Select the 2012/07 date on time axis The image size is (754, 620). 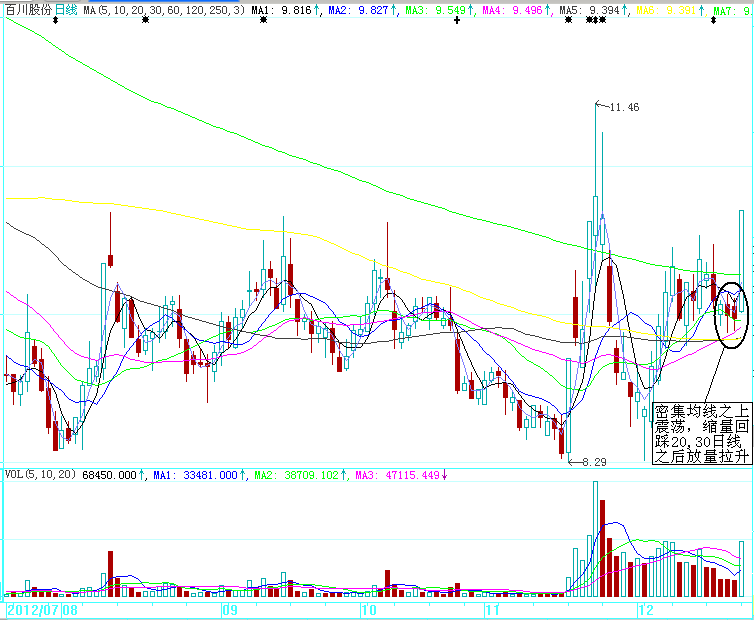(33, 610)
